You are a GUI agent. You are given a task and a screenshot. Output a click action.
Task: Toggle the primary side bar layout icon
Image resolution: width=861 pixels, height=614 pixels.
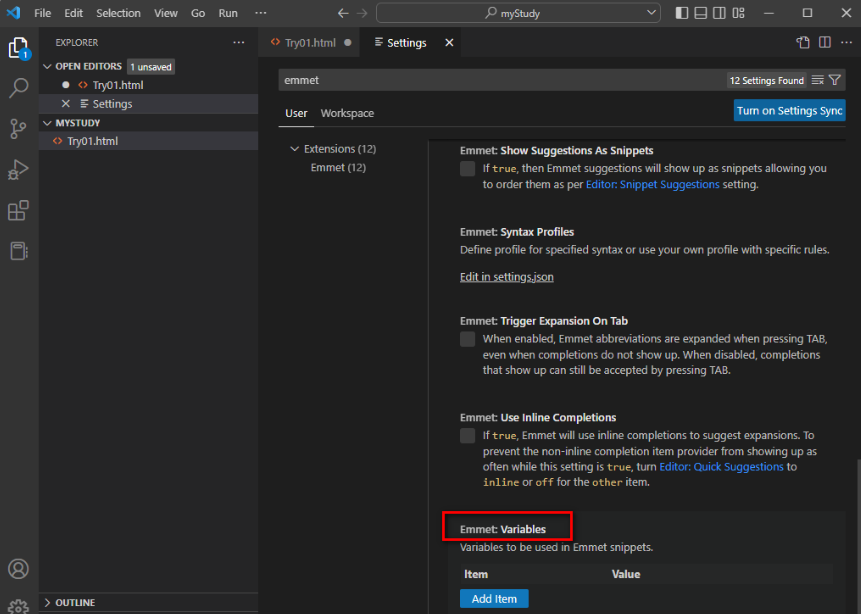681,13
